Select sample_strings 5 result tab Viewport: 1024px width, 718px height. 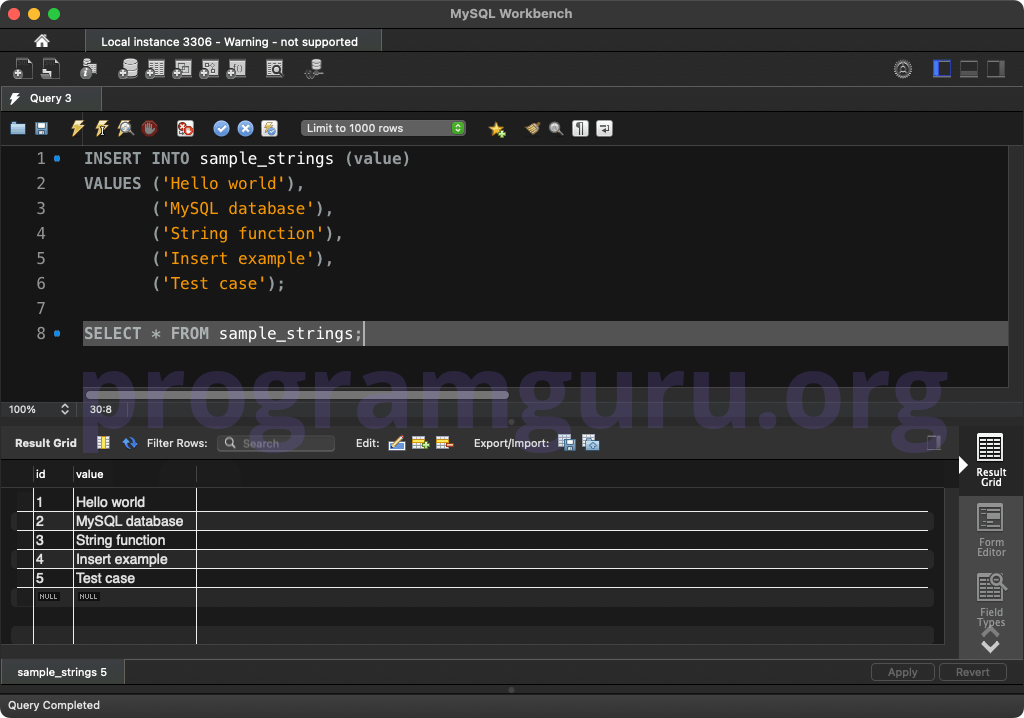62,672
